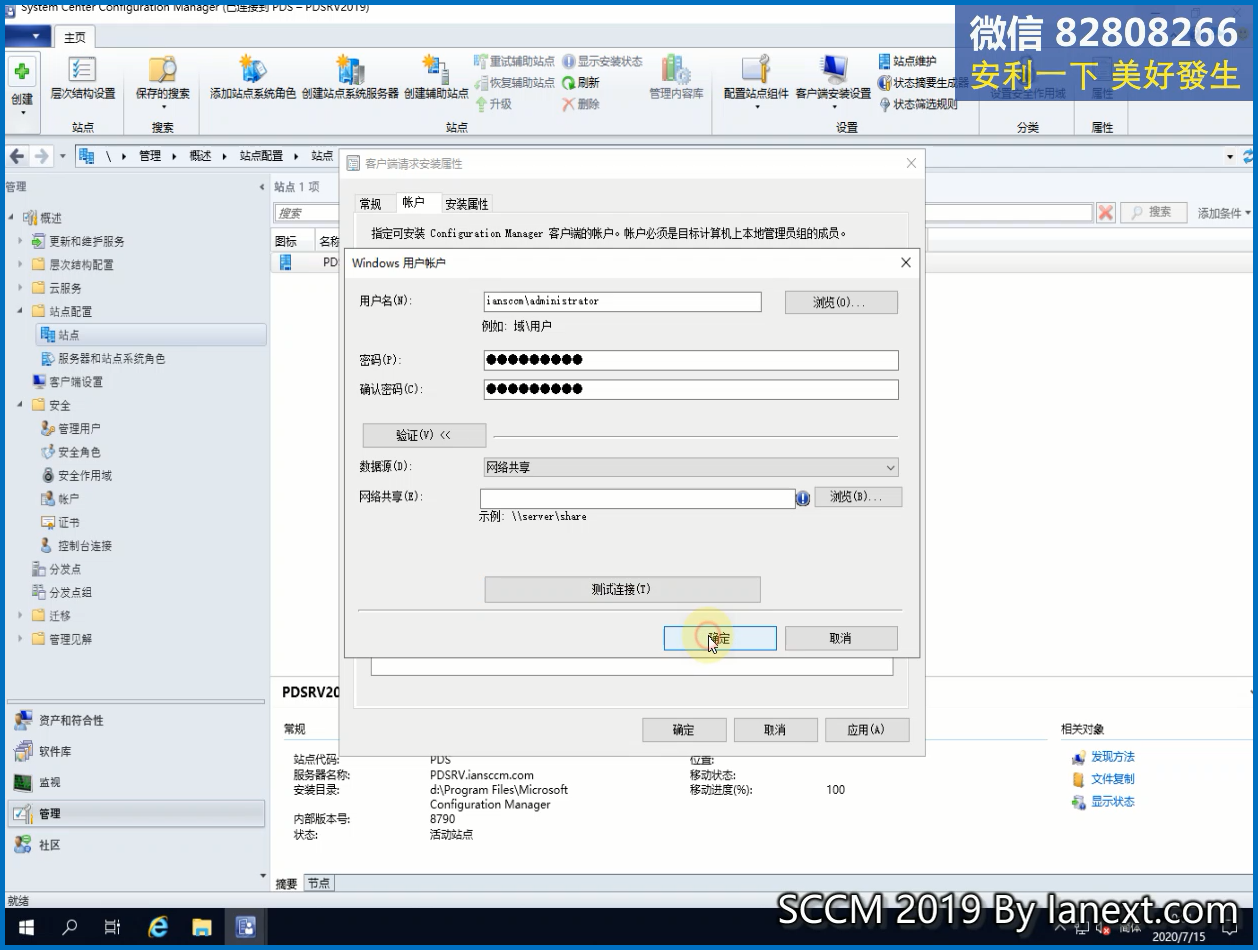Focus the 密码(P) input field
The width and height of the screenshot is (1258, 950).
[691, 360]
